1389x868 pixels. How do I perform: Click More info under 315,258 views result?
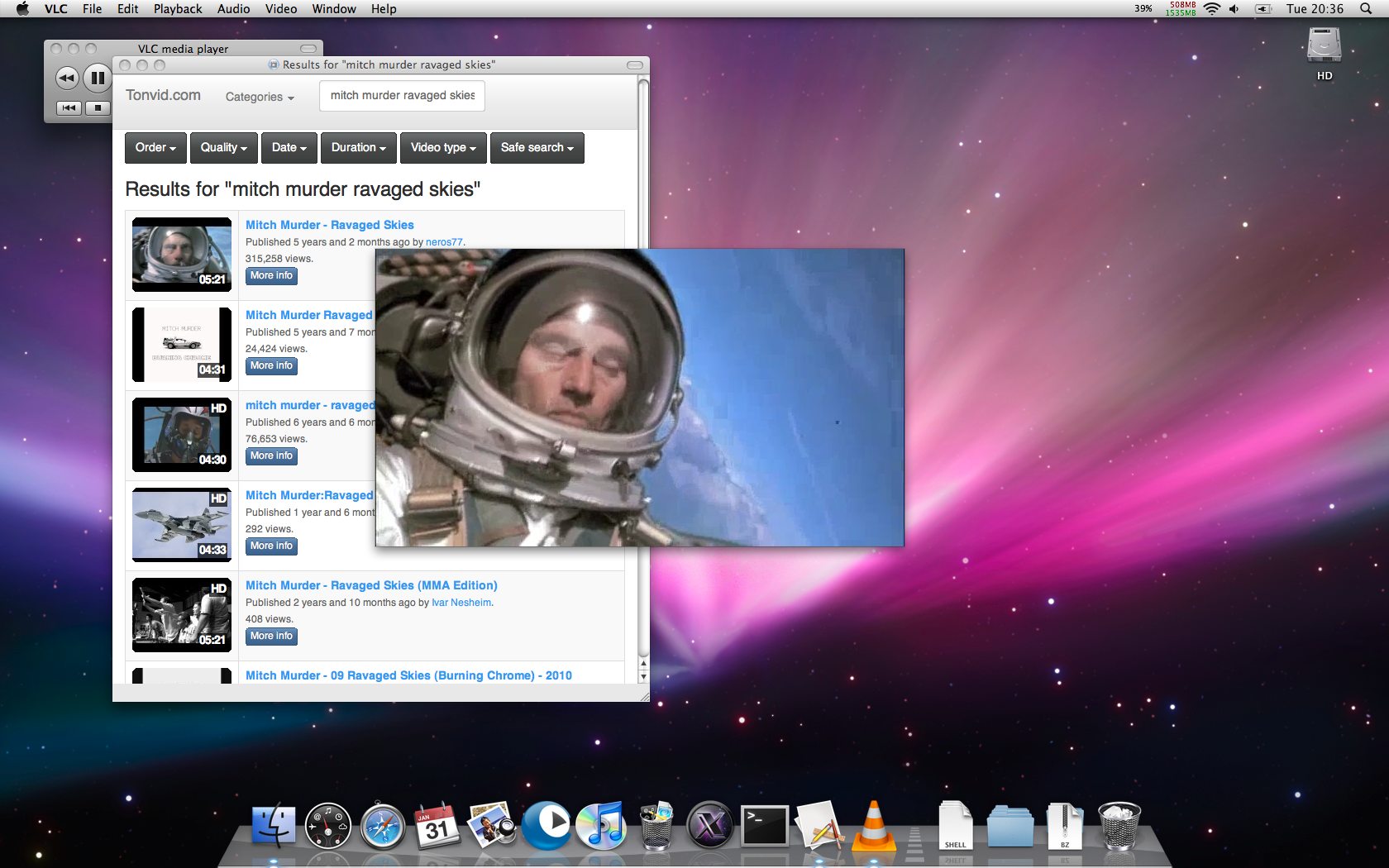point(271,276)
